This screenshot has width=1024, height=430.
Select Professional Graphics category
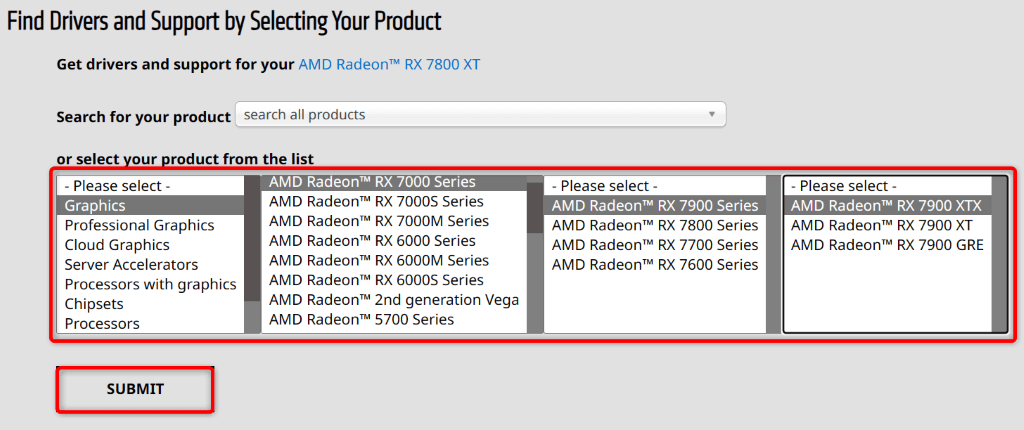pos(139,225)
